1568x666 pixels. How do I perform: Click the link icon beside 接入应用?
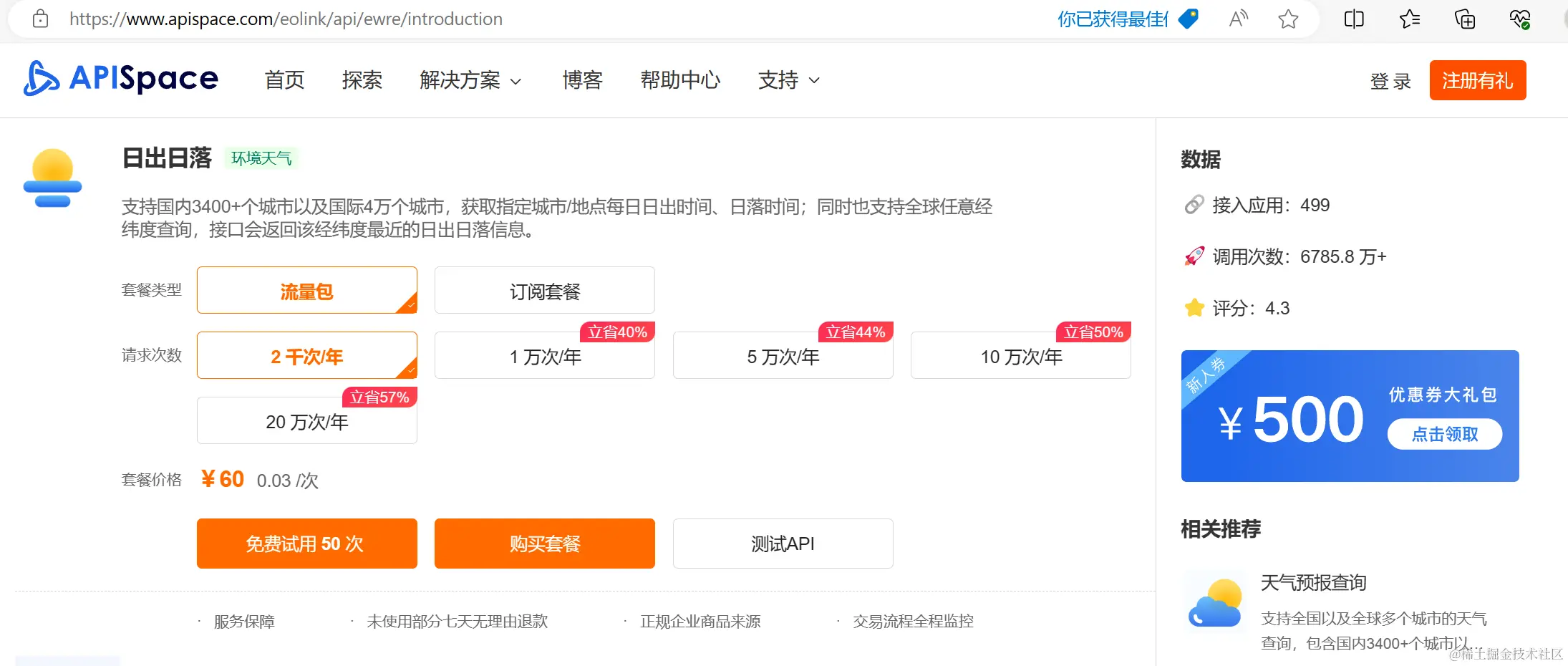(x=1194, y=205)
